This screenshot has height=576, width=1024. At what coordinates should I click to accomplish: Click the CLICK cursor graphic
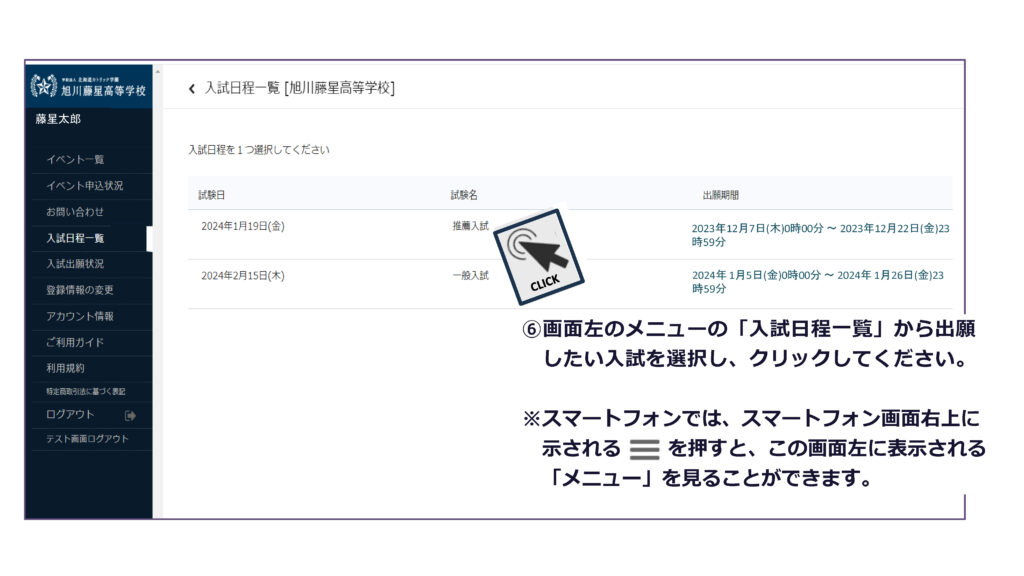pos(540,256)
